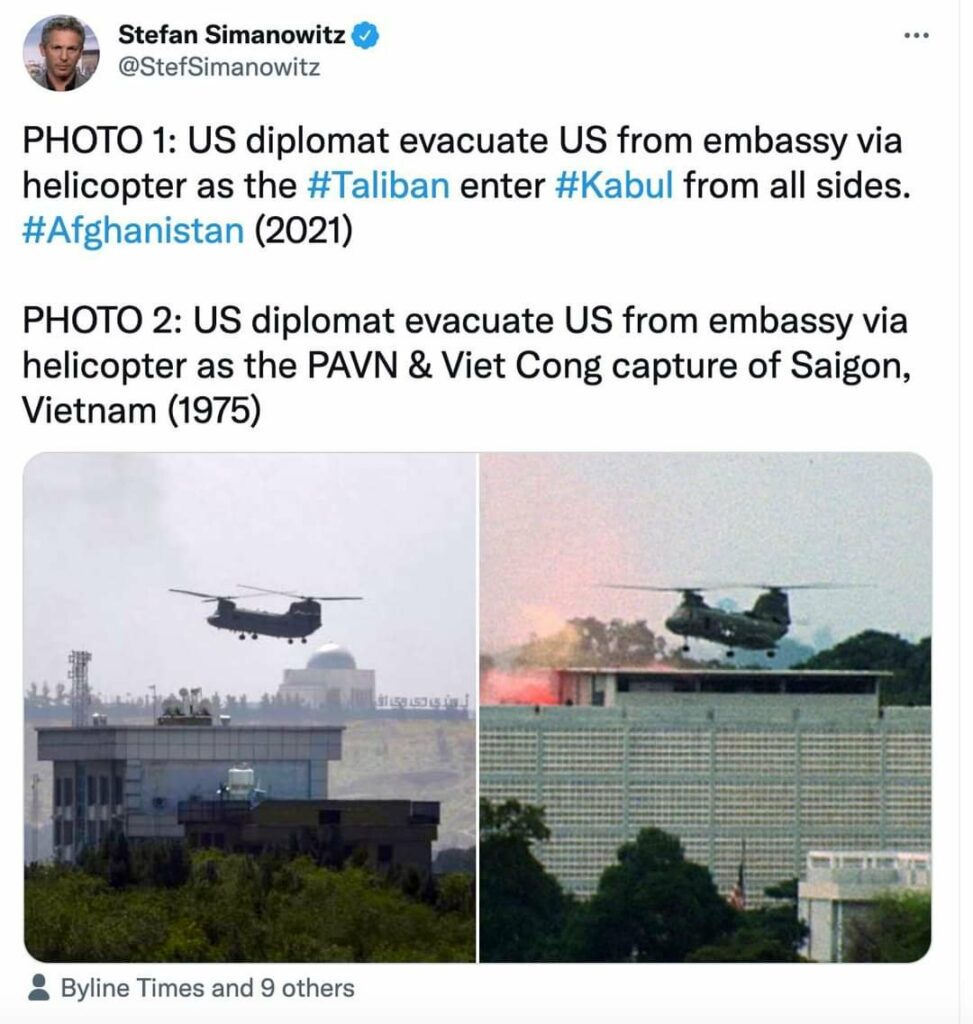The height and width of the screenshot is (1024, 973).
Task: Click the helicopter in the right photo
Action: tap(728, 617)
